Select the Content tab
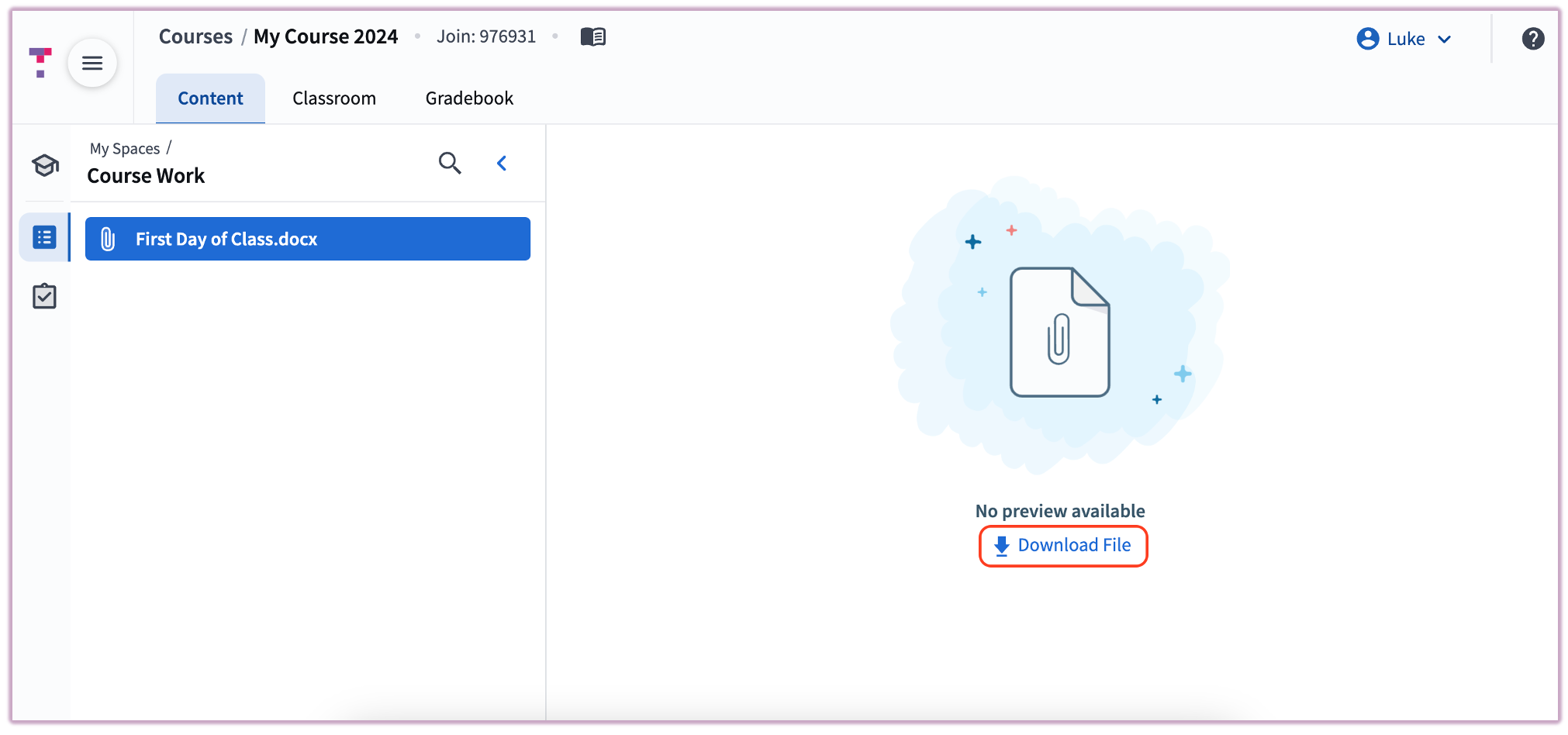Viewport: 1568px width, 735px height. 210,98
